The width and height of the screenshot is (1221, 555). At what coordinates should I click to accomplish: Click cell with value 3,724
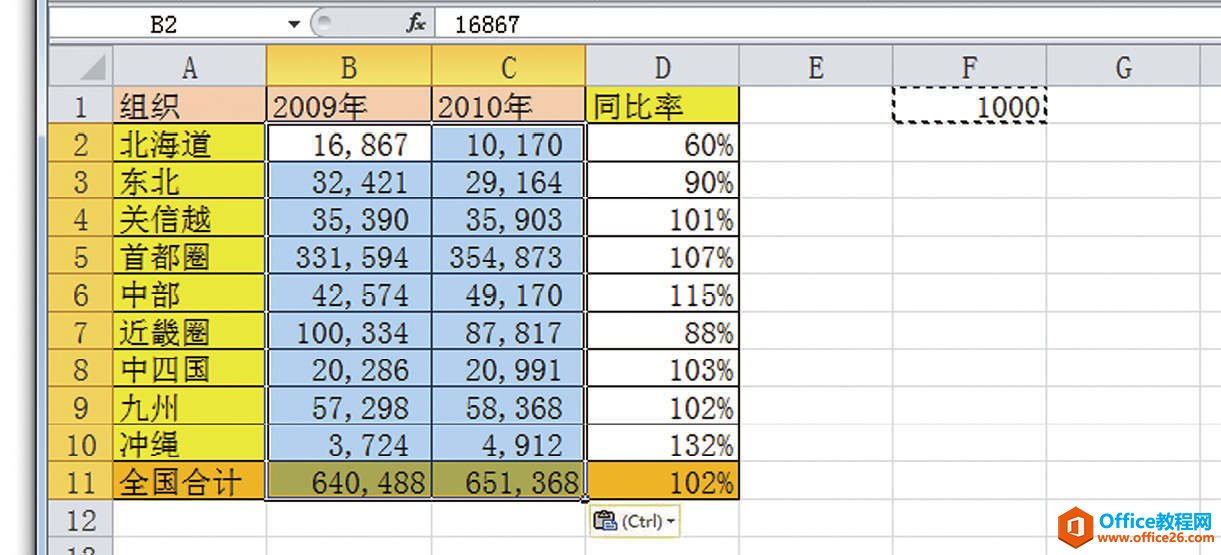point(349,444)
